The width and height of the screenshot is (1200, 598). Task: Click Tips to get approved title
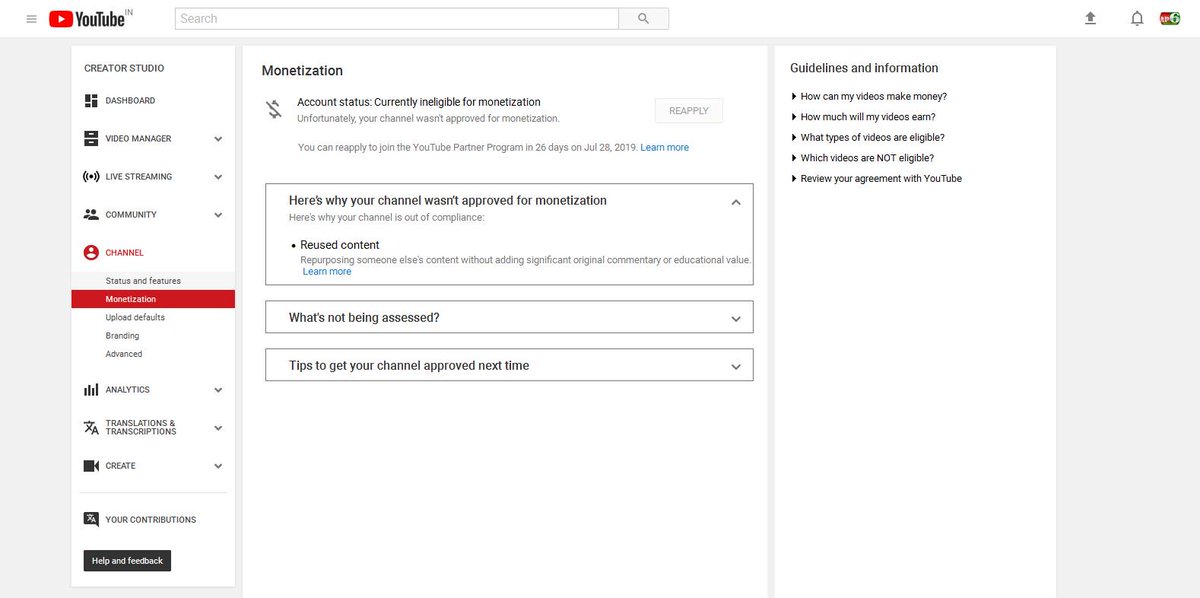click(409, 366)
